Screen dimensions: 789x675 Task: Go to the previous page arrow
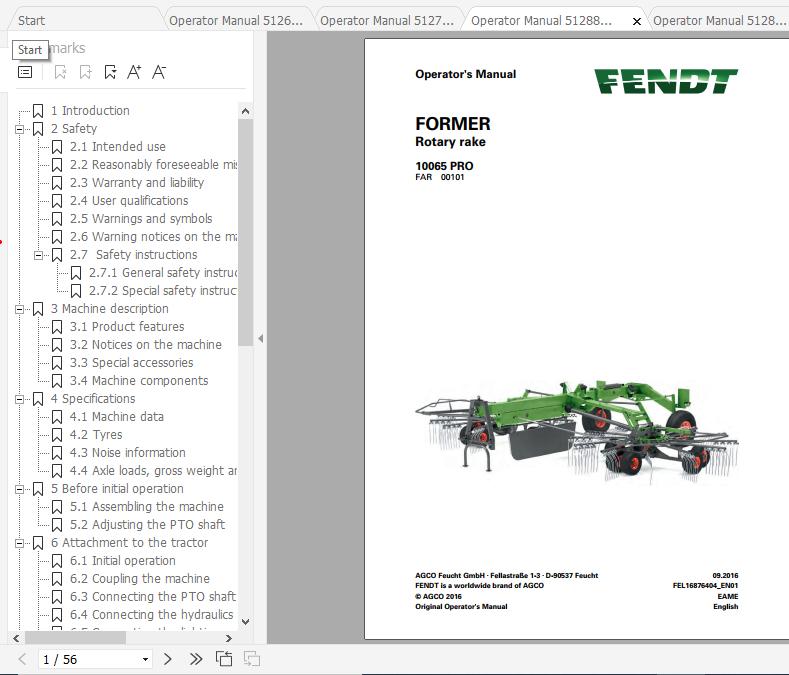coord(22,659)
